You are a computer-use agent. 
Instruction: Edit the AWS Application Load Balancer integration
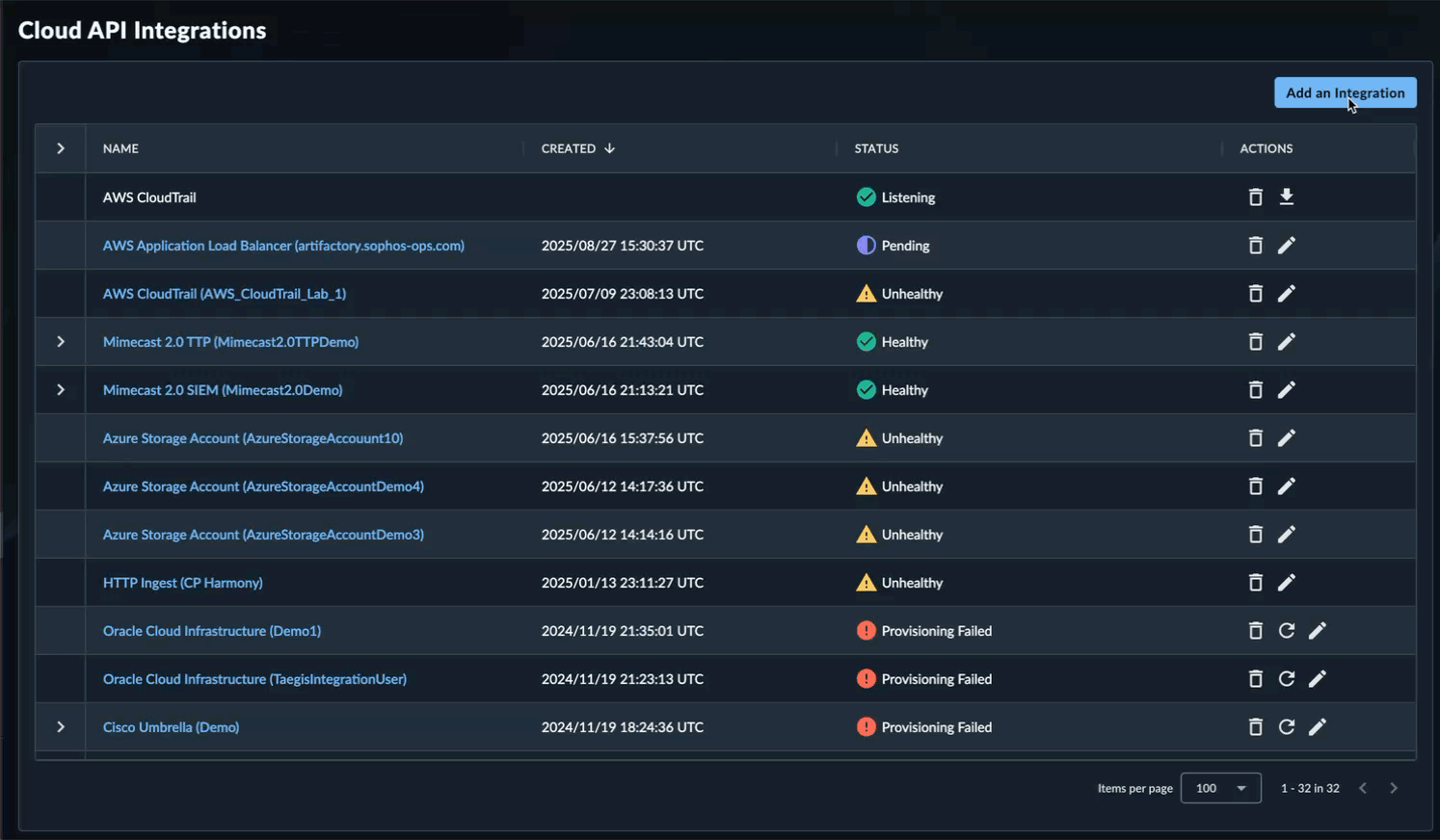(x=1286, y=246)
